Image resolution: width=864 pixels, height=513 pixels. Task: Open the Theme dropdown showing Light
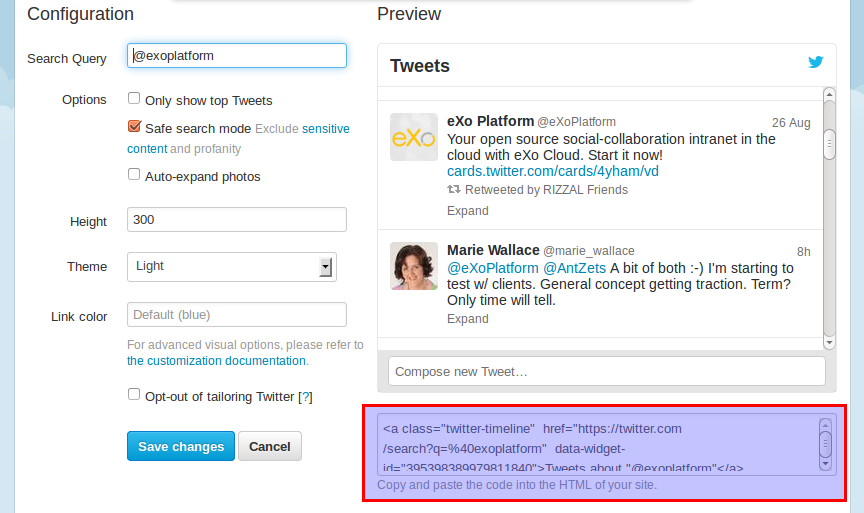pyautogui.click(x=232, y=267)
